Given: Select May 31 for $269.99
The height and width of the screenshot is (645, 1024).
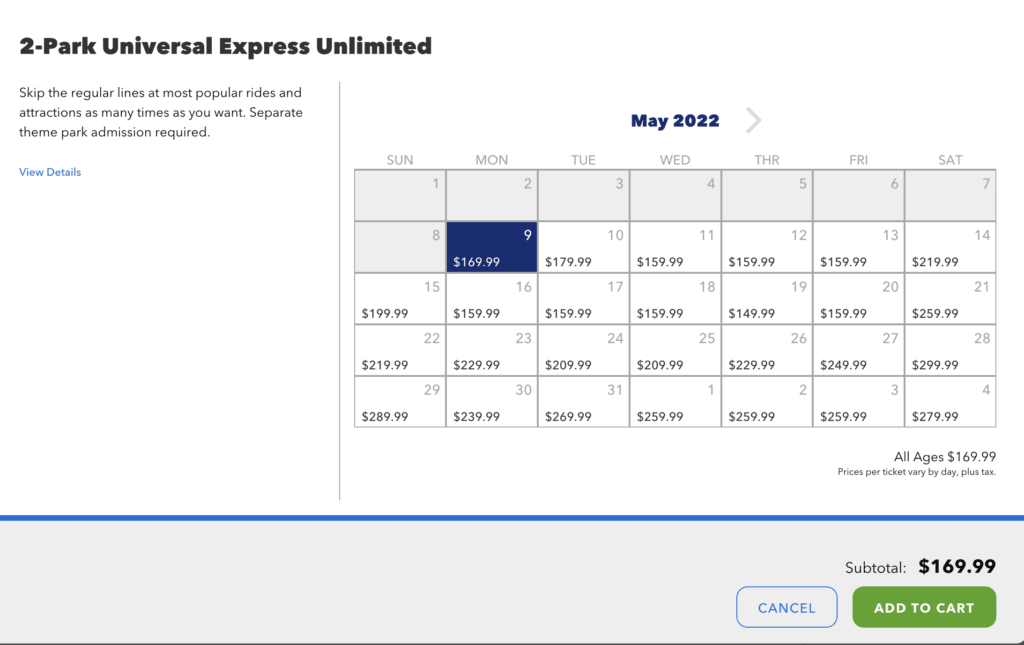Looking at the screenshot, I should pyautogui.click(x=584, y=402).
